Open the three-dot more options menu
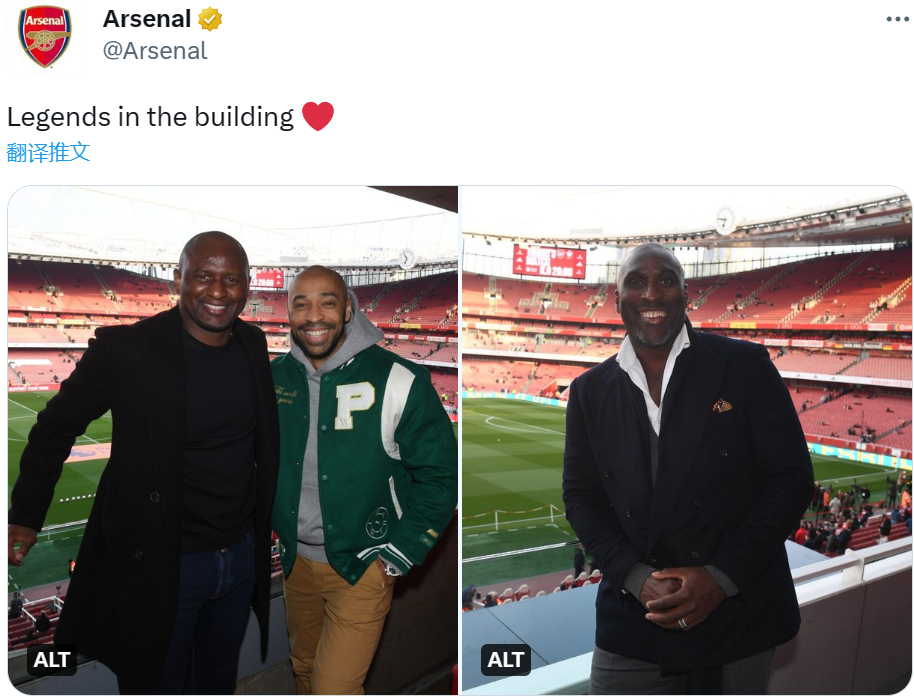This screenshot has width=914, height=699. (897, 19)
